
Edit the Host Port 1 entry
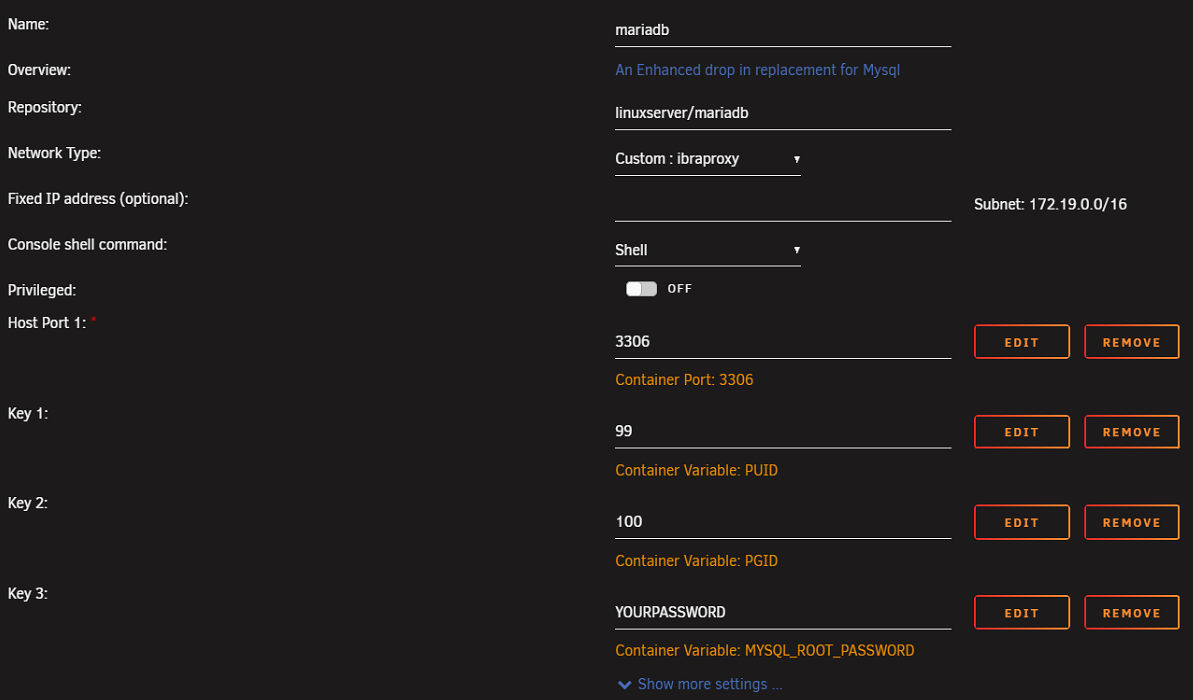tap(1021, 342)
